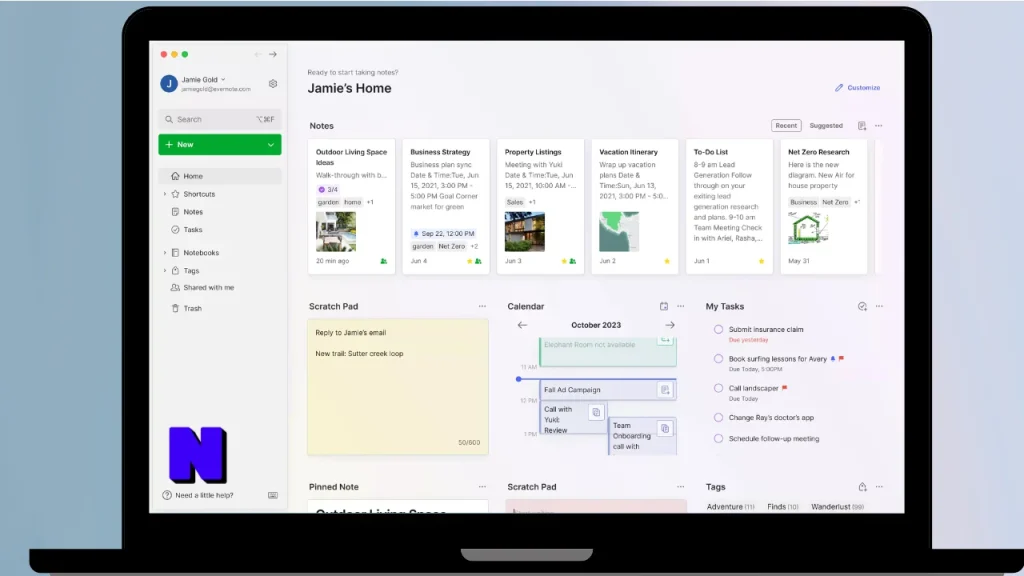Expand the Tags tree
This screenshot has width=1024, height=576.
coord(165,270)
